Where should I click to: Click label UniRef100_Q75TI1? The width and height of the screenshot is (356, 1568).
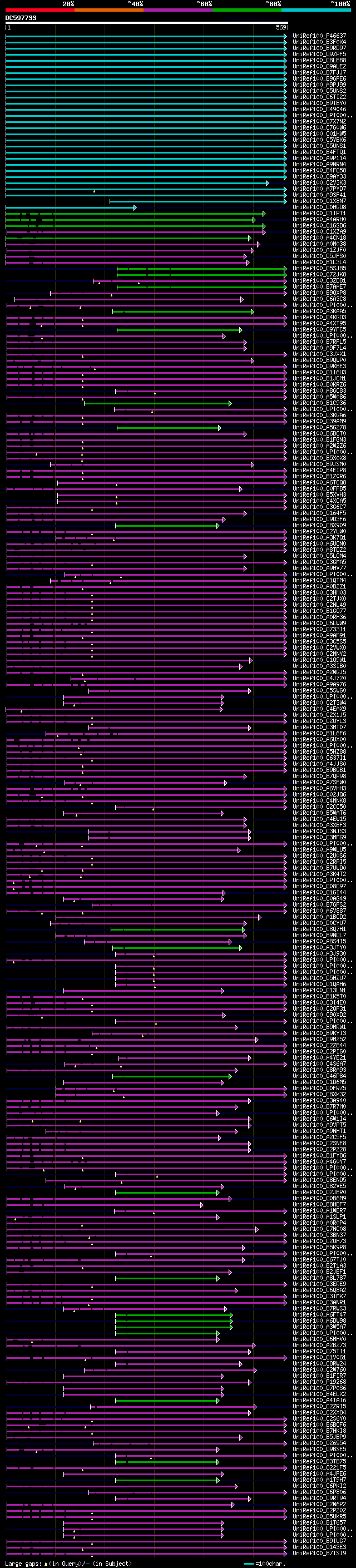pyautogui.click(x=319, y=1352)
